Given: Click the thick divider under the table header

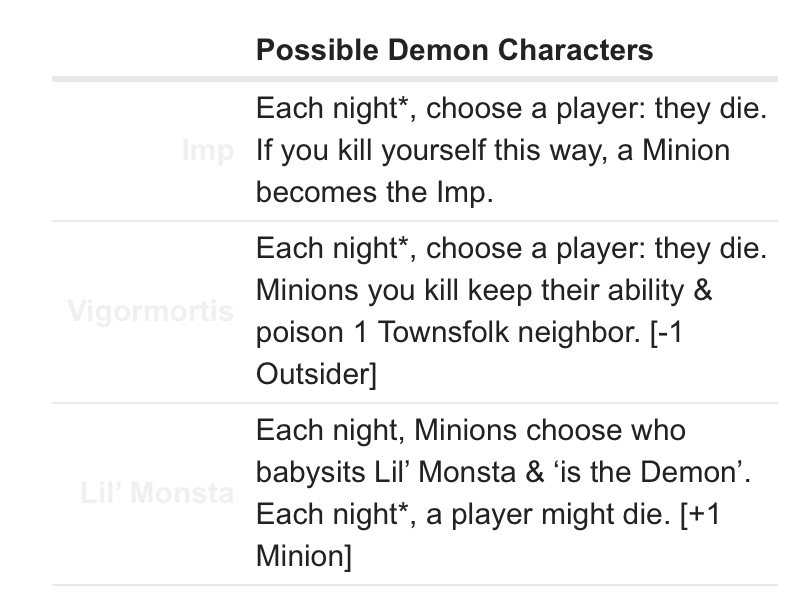Looking at the screenshot, I should tap(415, 79).
